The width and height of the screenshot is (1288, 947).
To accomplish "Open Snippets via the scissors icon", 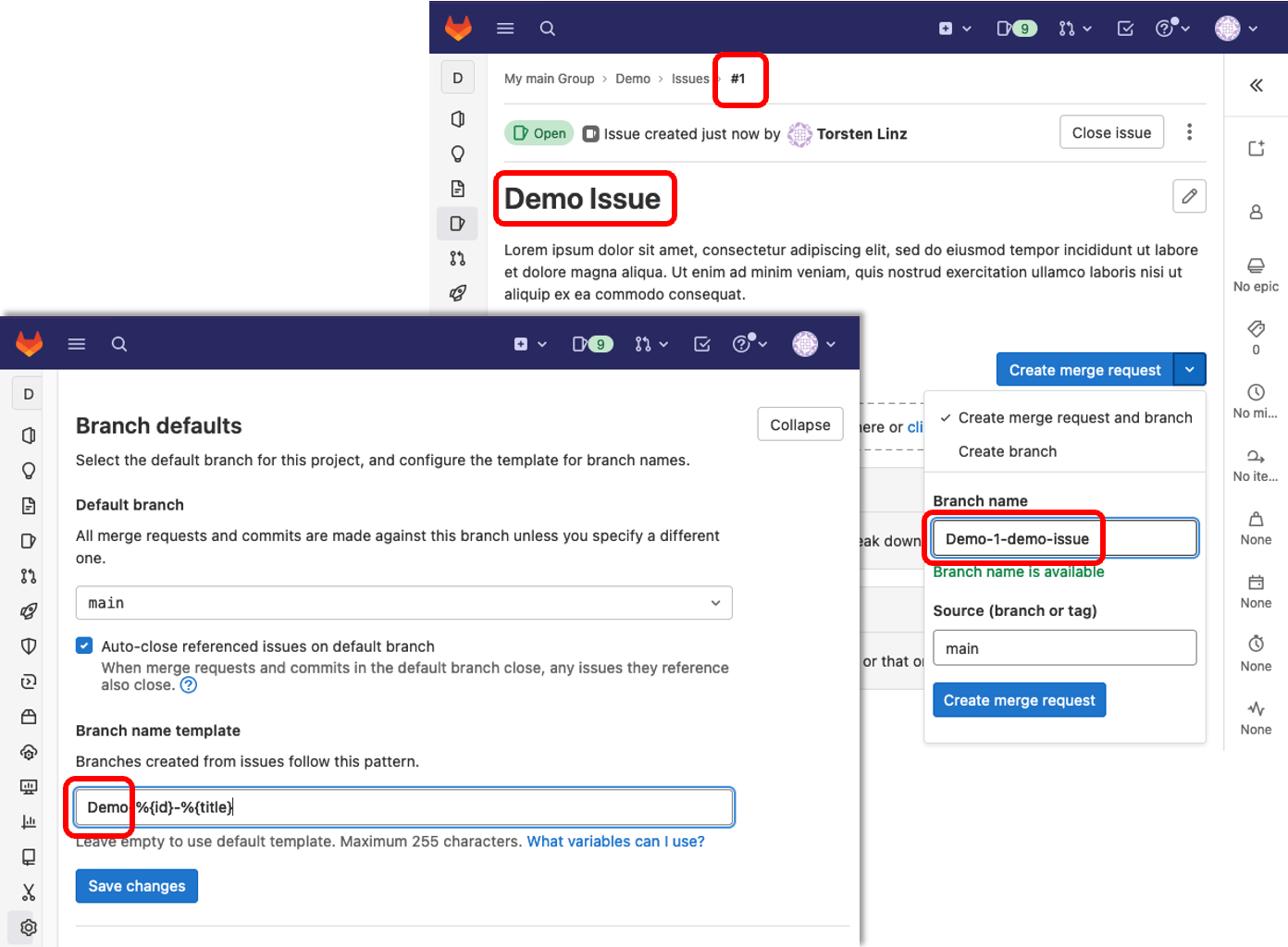I will pyautogui.click(x=28, y=892).
